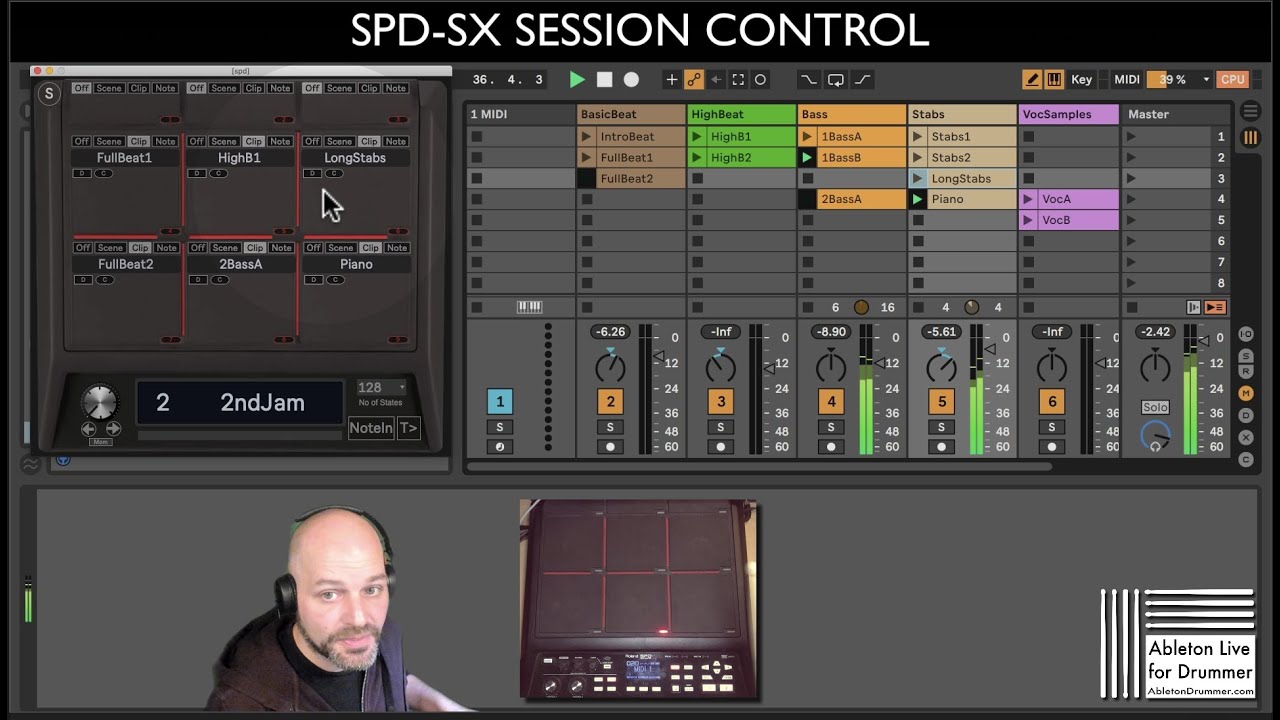Image resolution: width=1280 pixels, height=720 pixels.
Task: Launch the HighB2 clip
Action: coord(697,157)
